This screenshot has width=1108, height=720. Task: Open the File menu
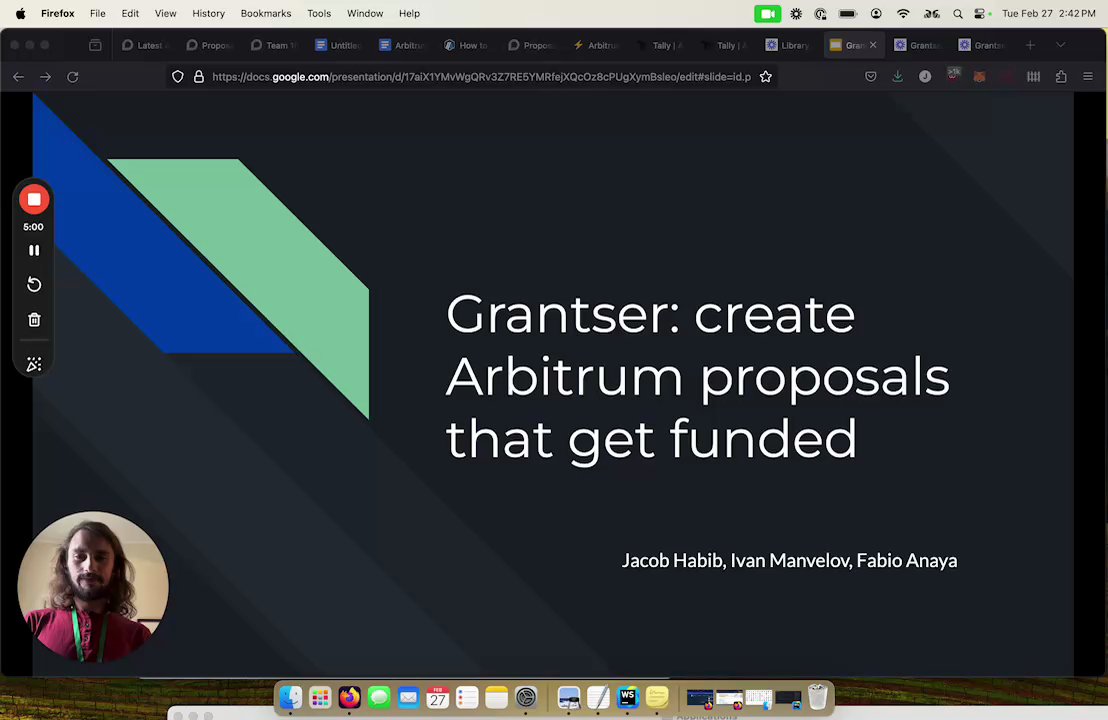coord(98,13)
